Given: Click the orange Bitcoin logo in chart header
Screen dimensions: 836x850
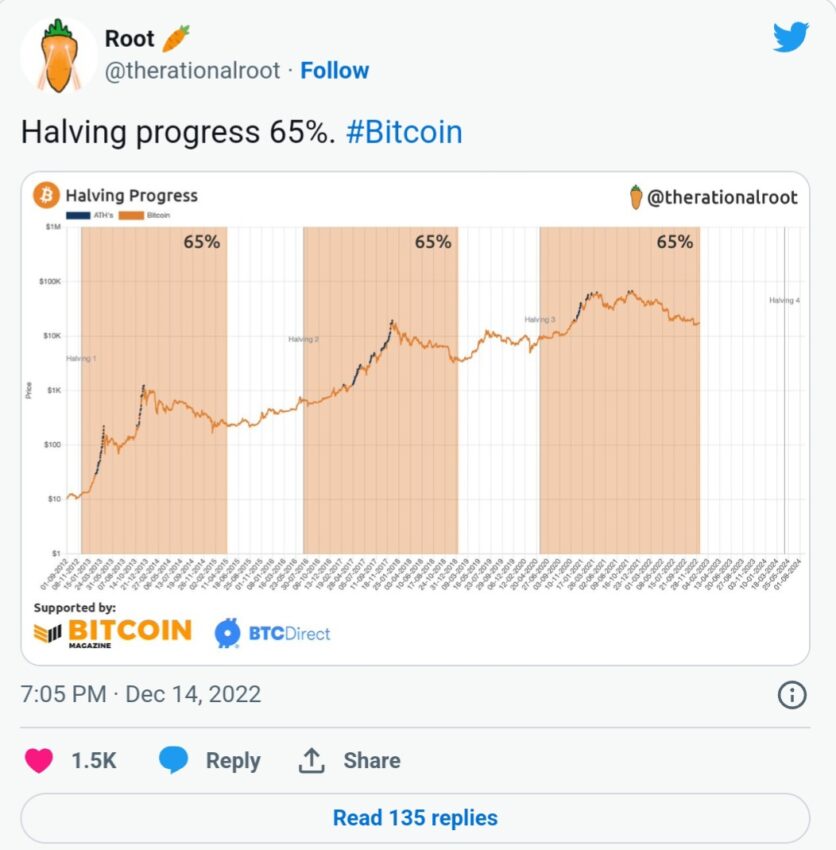Looking at the screenshot, I should pyautogui.click(x=46, y=195).
